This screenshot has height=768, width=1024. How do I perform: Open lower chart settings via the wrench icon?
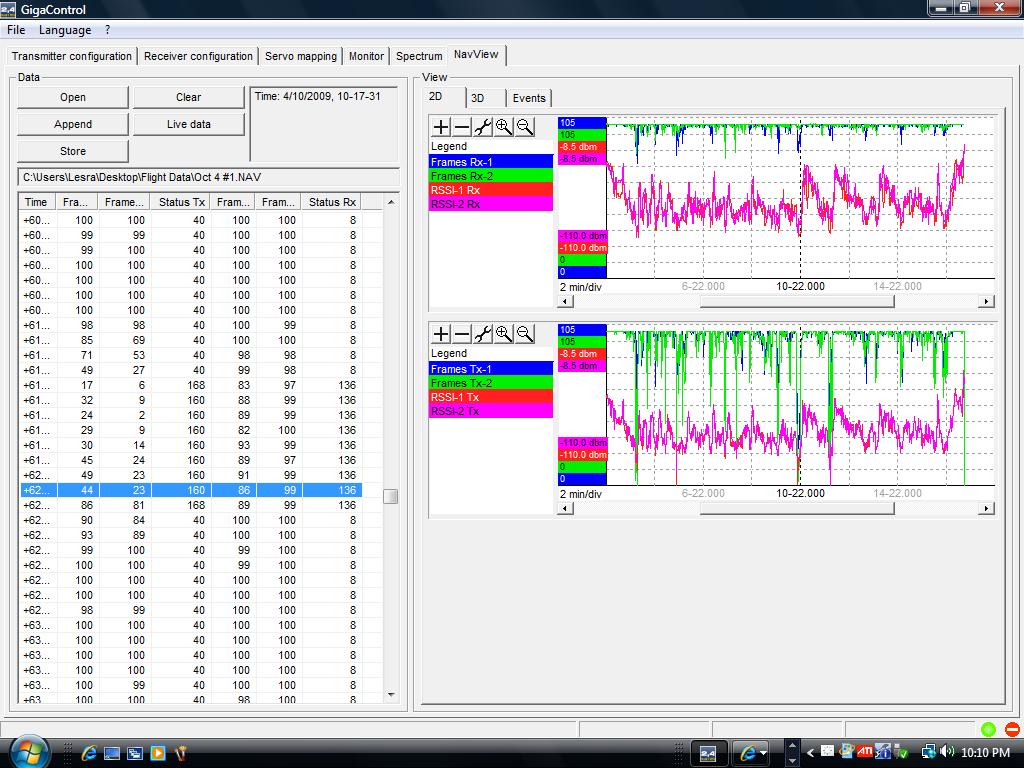point(483,334)
